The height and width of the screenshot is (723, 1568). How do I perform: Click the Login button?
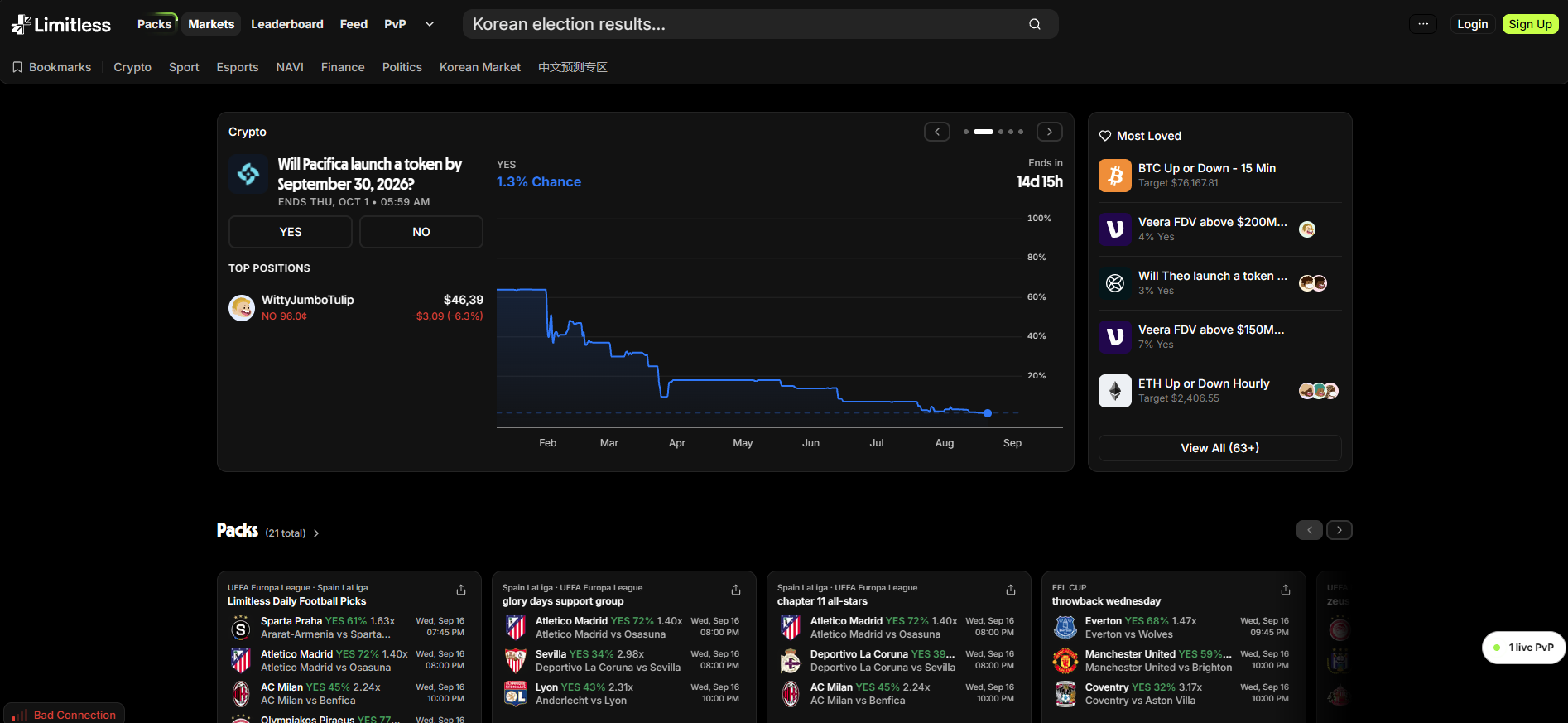pos(1473,24)
